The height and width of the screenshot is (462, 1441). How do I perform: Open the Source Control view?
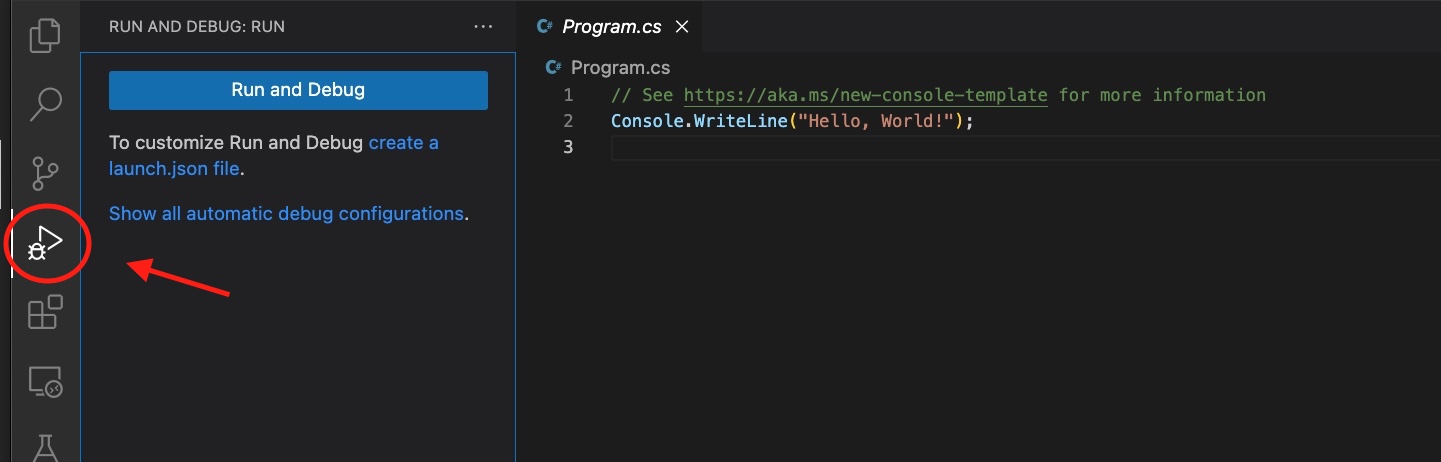tap(45, 173)
